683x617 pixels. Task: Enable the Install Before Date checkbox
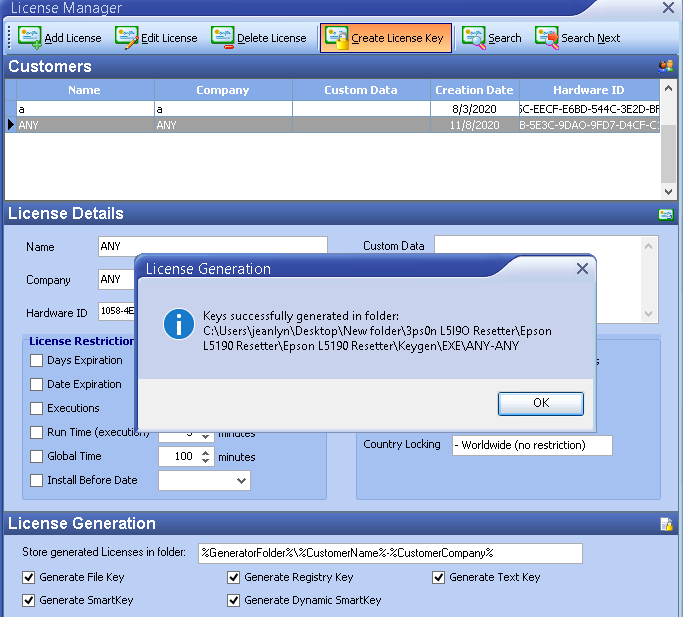(x=37, y=480)
